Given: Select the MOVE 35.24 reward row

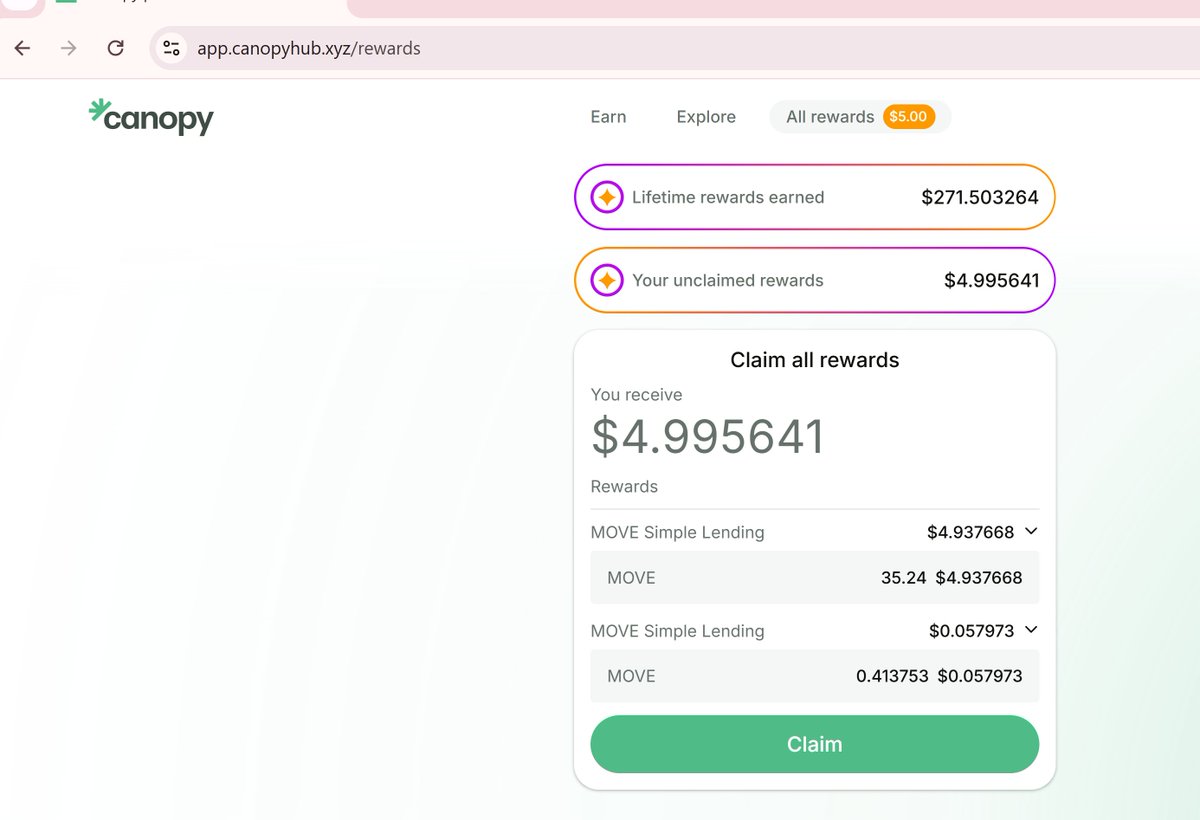Looking at the screenshot, I should (x=813, y=577).
